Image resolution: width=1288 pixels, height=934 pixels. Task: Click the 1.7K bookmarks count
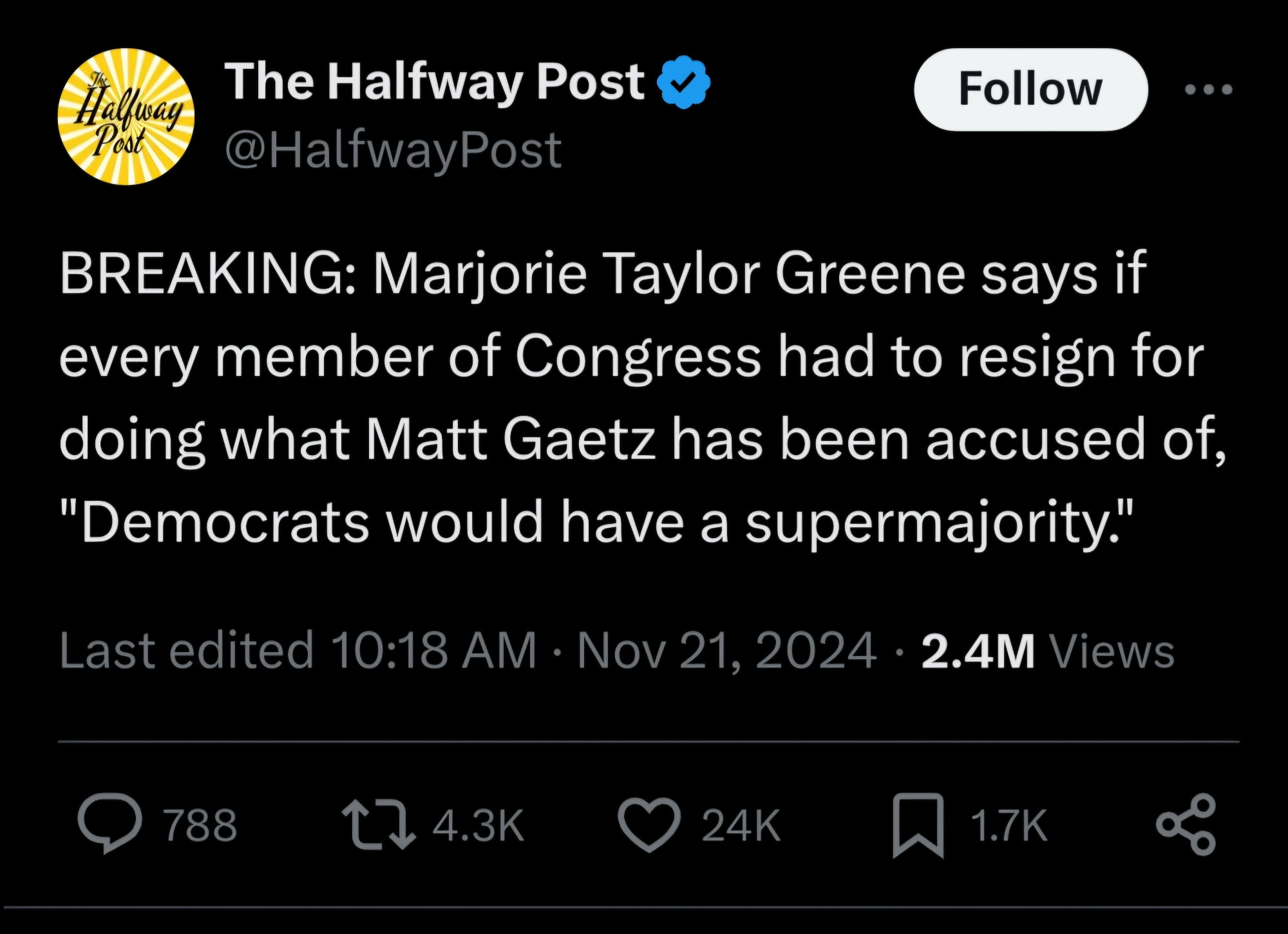coord(1009,826)
